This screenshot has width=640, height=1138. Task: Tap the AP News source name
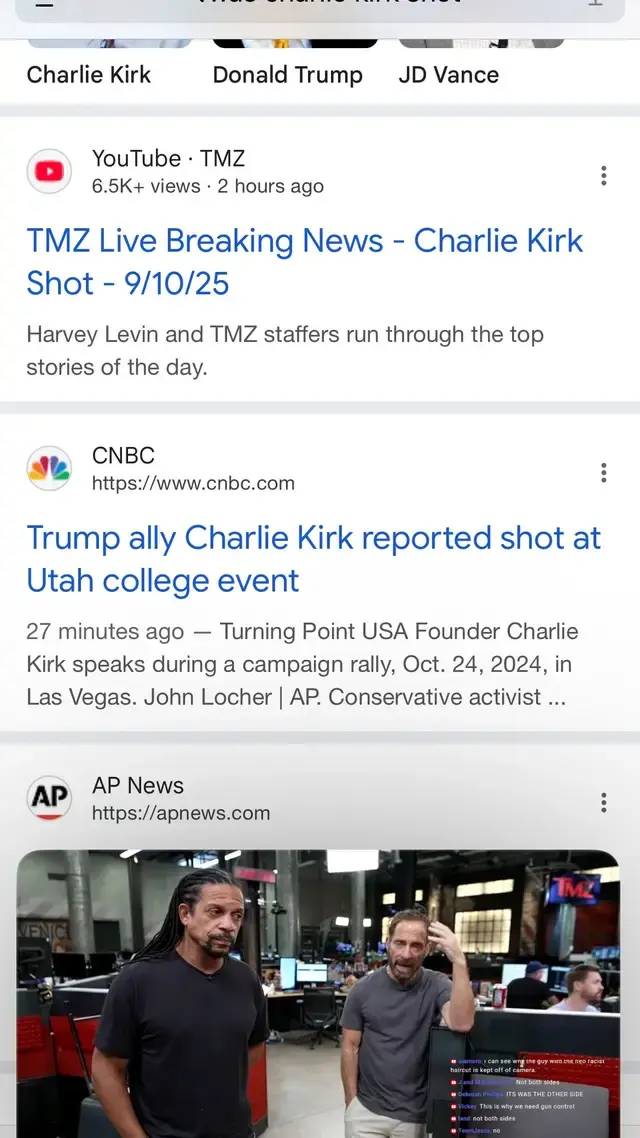coord(138,785)
